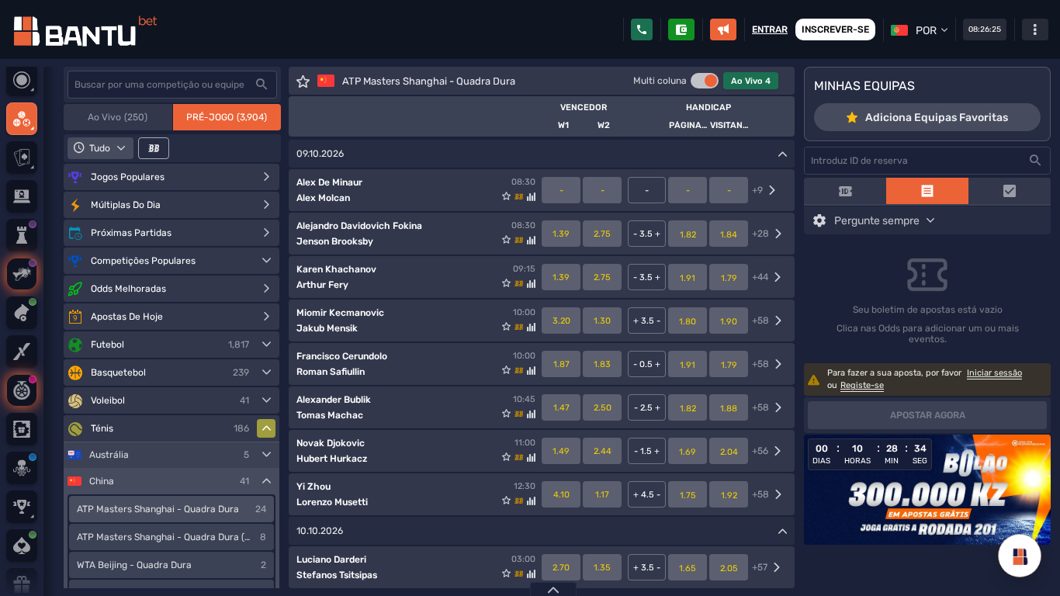Screen dimensions: 1060x596
Task: Select the orange bet list tab in bet slip
Action: pyautogui.click(x=927, y=191)
